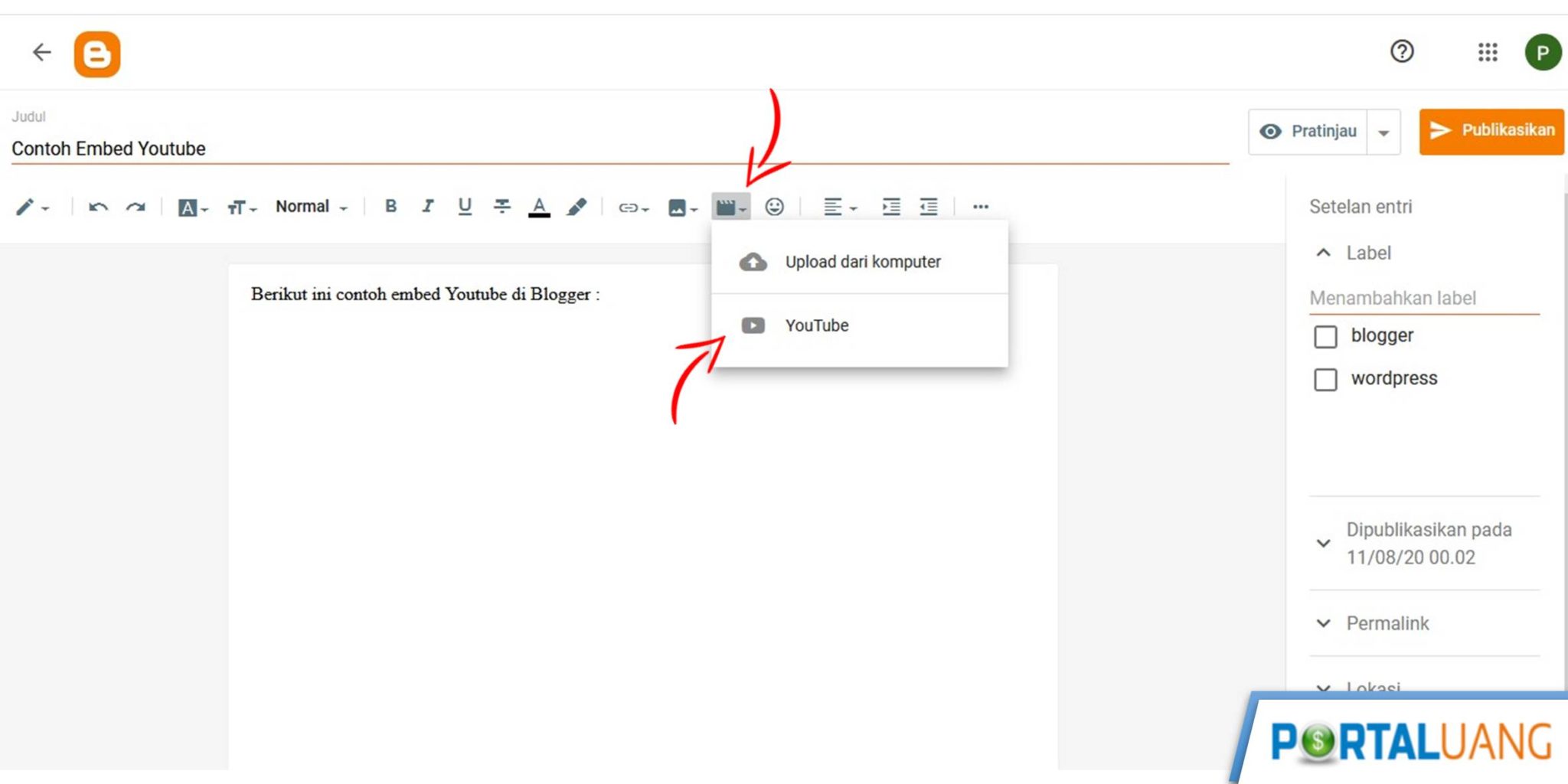The height and width of the screenshot is (784, 1568).
Task: Go back with the left arrow
Action: 41,52
